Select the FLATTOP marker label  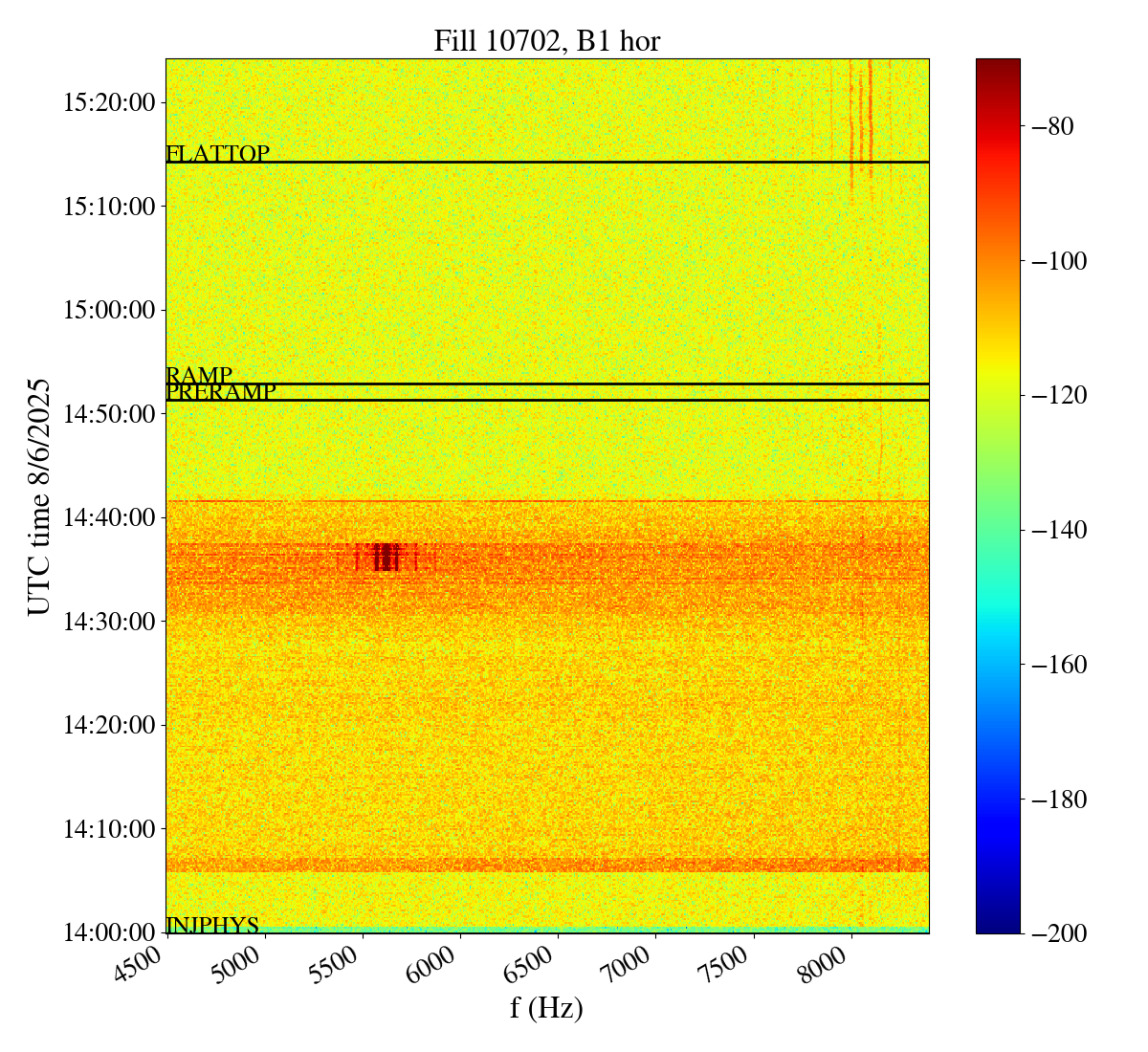pos(217,153)
